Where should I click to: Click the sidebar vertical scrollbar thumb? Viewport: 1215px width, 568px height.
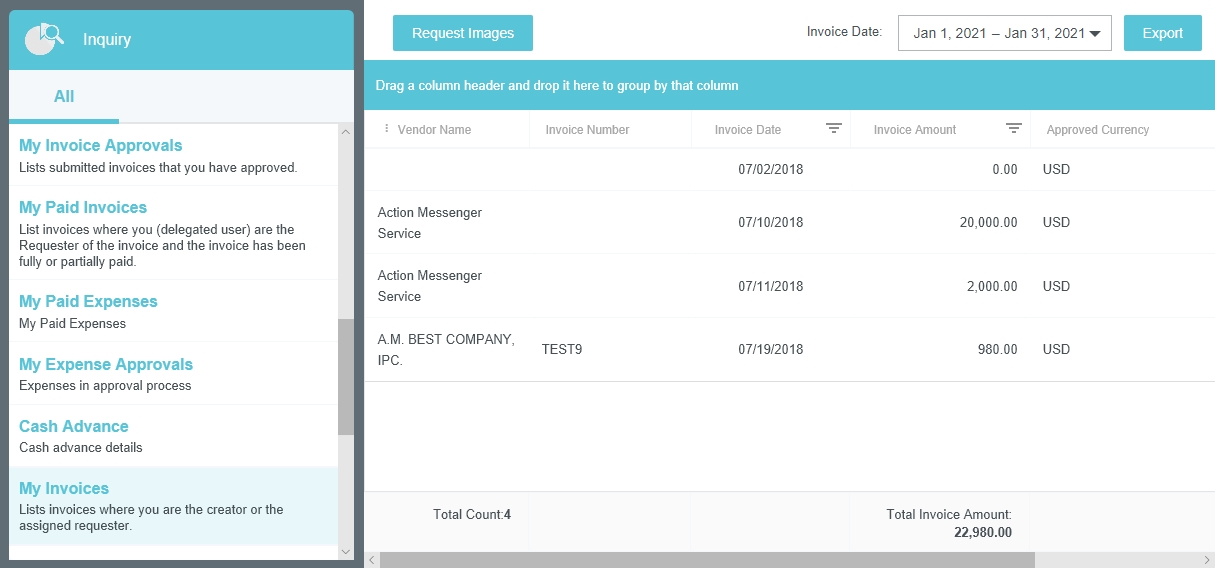pyautogui.click(x=346, y=376)
